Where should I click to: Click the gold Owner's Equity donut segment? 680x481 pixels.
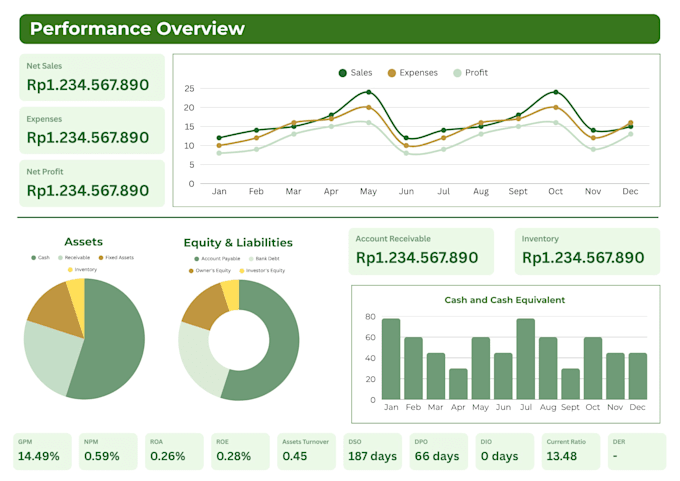point(204,308)
